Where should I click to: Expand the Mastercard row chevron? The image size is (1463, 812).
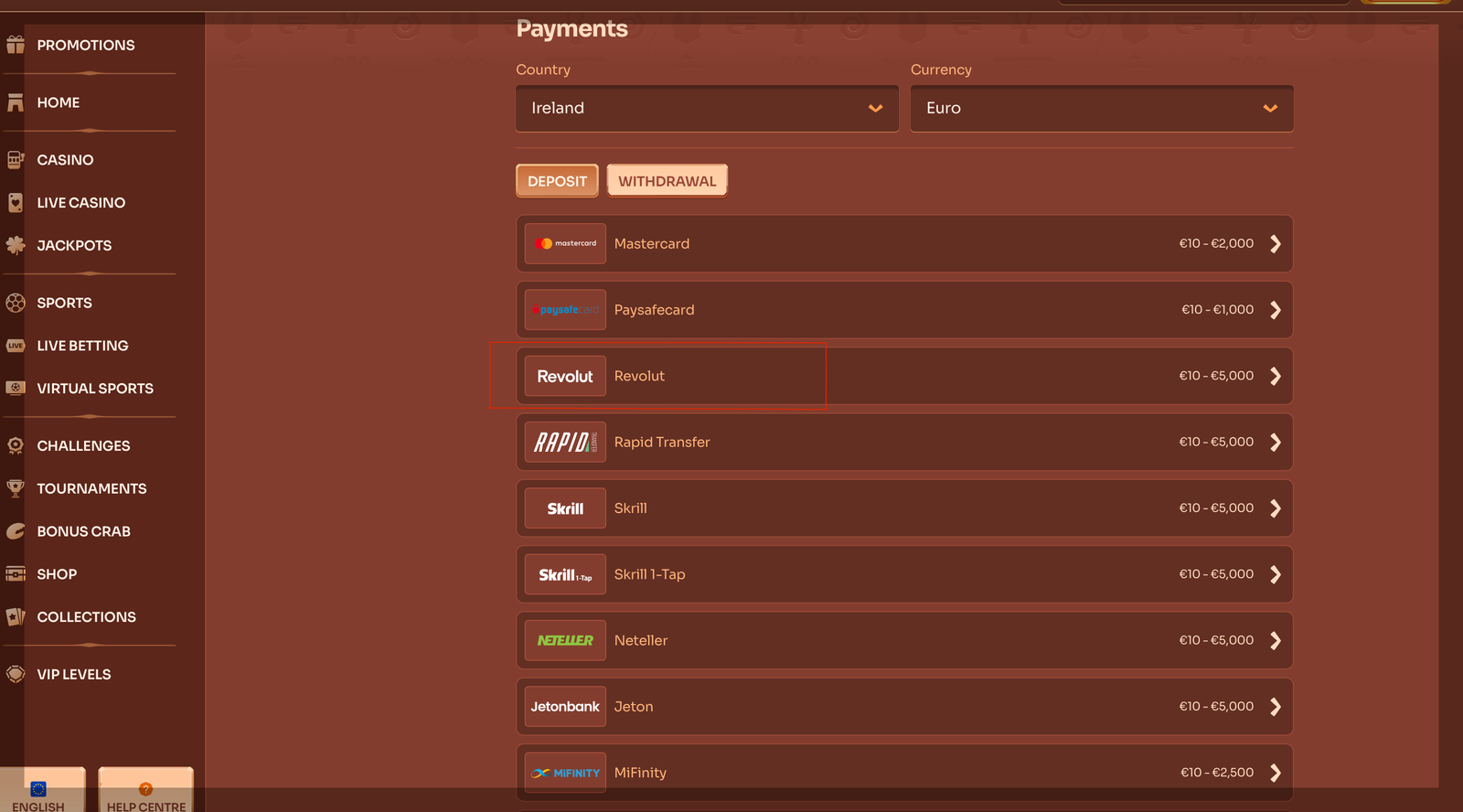click(x=1276, y=244)
